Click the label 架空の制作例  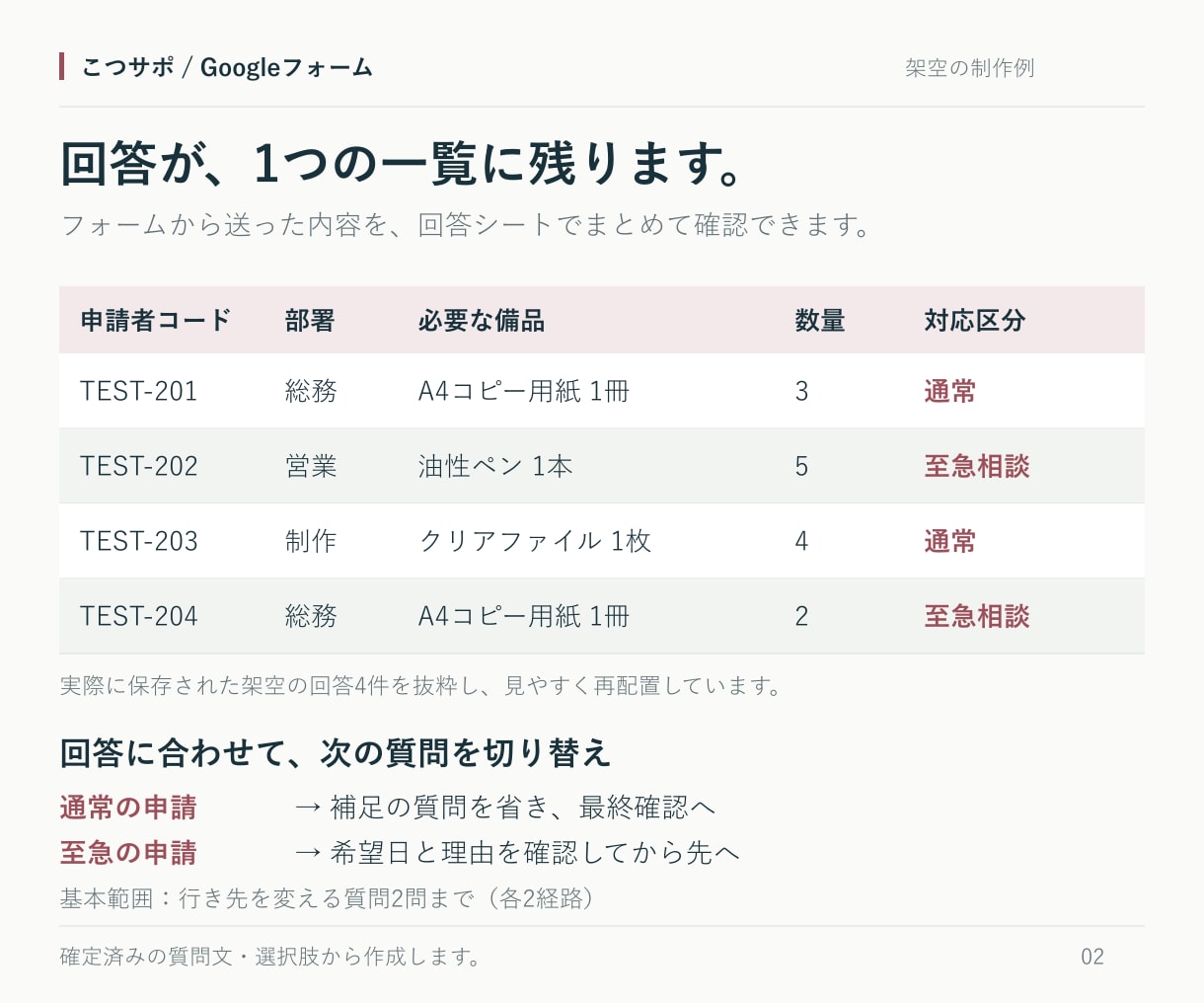(x=969, y=68)
